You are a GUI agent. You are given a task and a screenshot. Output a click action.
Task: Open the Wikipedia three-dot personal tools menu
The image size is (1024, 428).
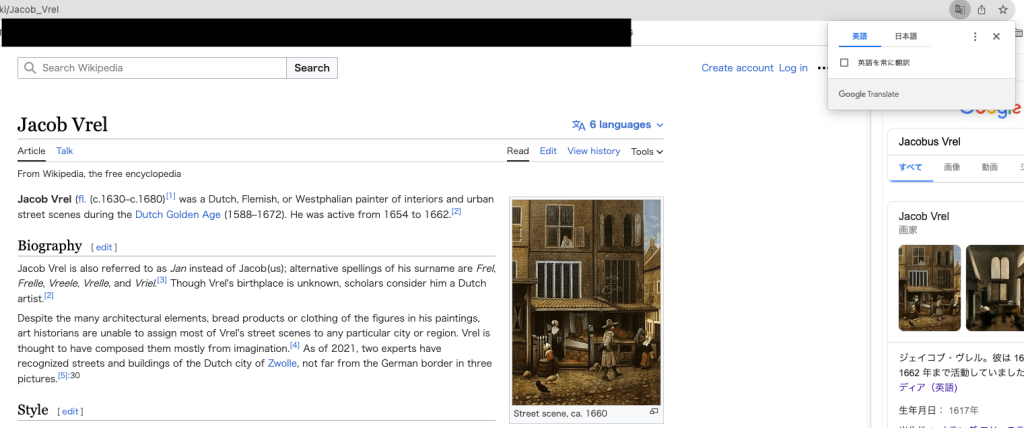pyautogui.click(x=822, y=68)
